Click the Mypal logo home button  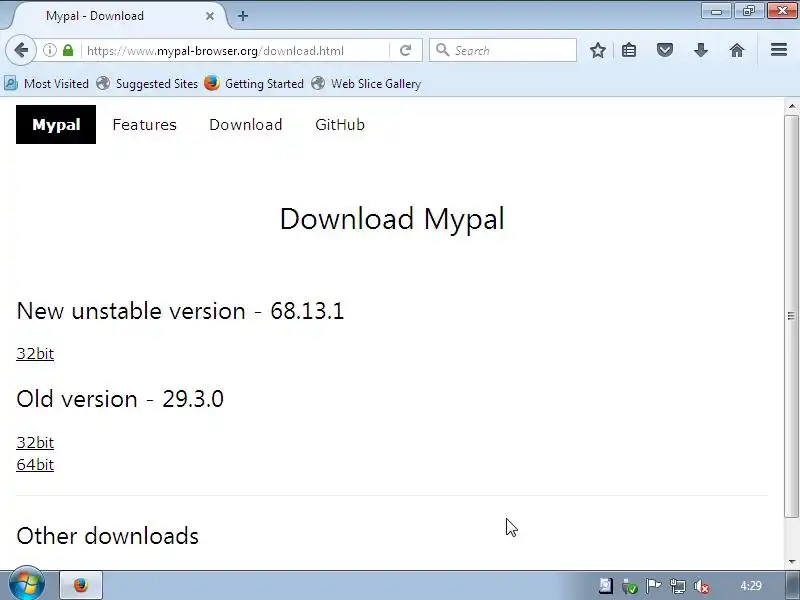click(56, 124)
